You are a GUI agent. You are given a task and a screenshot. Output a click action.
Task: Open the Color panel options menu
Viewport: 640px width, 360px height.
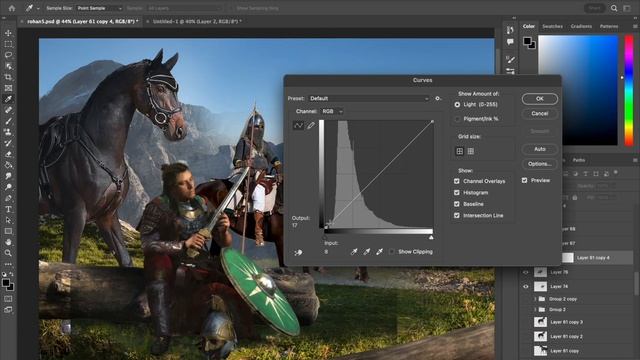tap(635, 26)
